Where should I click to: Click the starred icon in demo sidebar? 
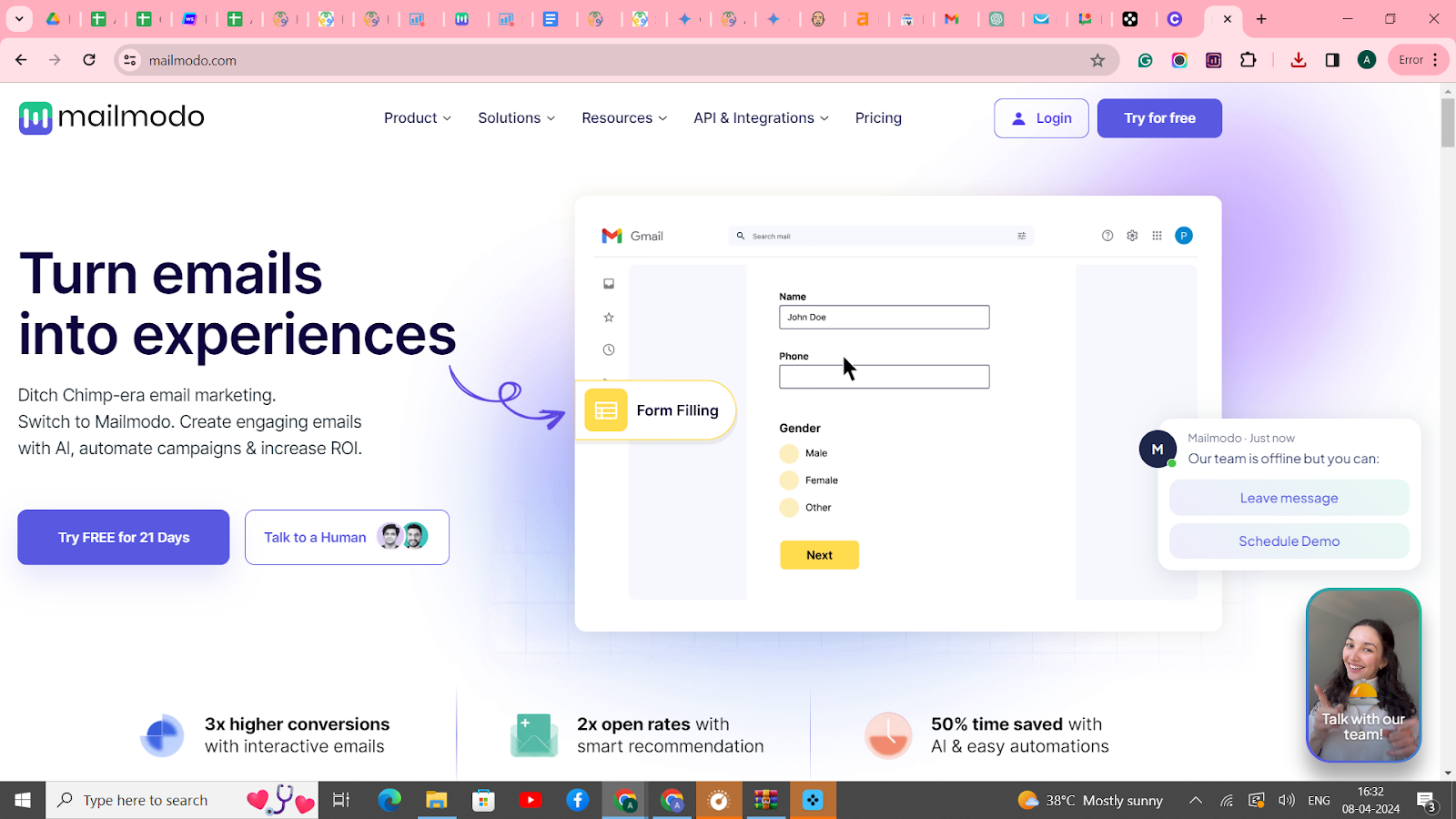pyautogui.click(x=609, y=318)
